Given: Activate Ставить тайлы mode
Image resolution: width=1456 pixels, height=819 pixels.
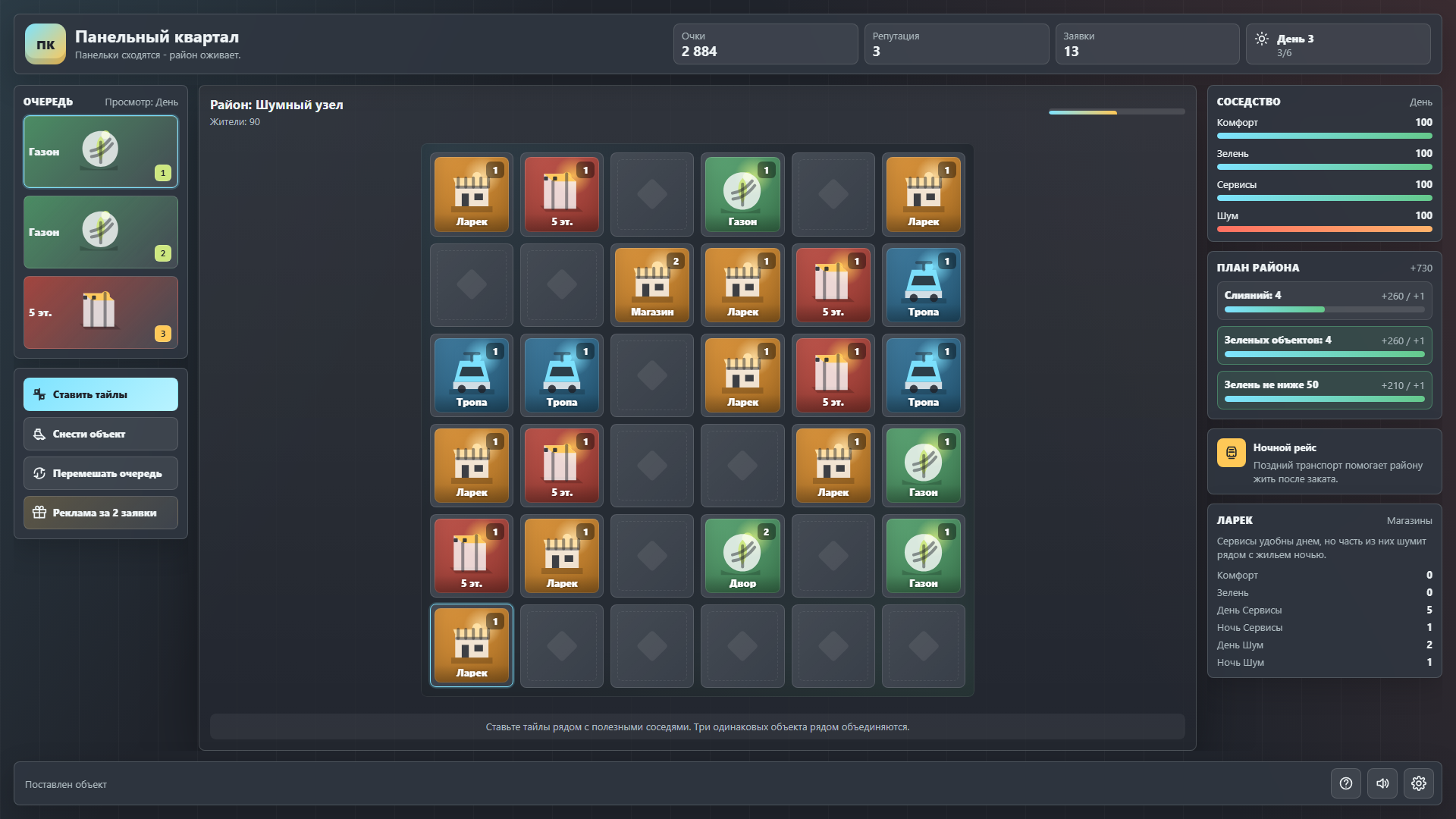Looking at the screenshot, I should [x=101, y=394].
